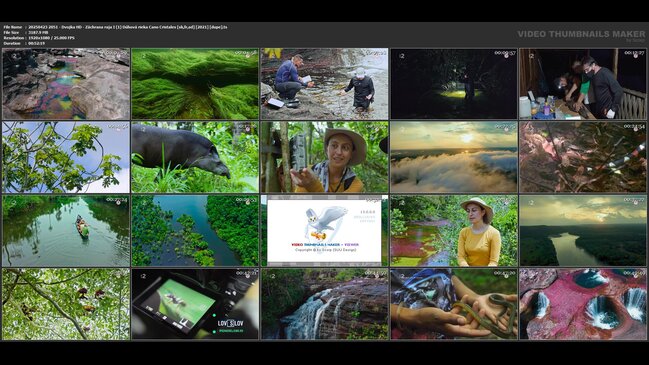Select dark night forest flashlight thumbnail
Screen dimensions: 649x365
point(454,84)
